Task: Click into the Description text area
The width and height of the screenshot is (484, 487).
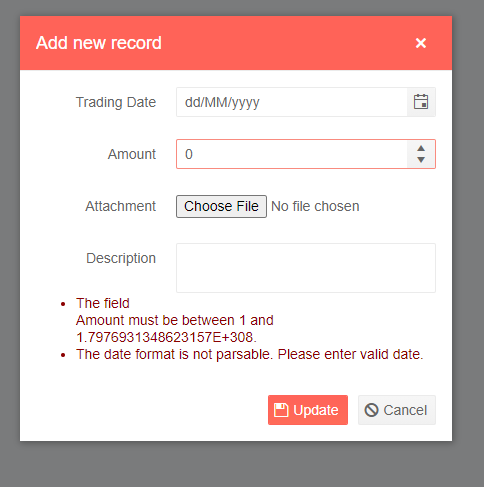Action: click(306, 268)
